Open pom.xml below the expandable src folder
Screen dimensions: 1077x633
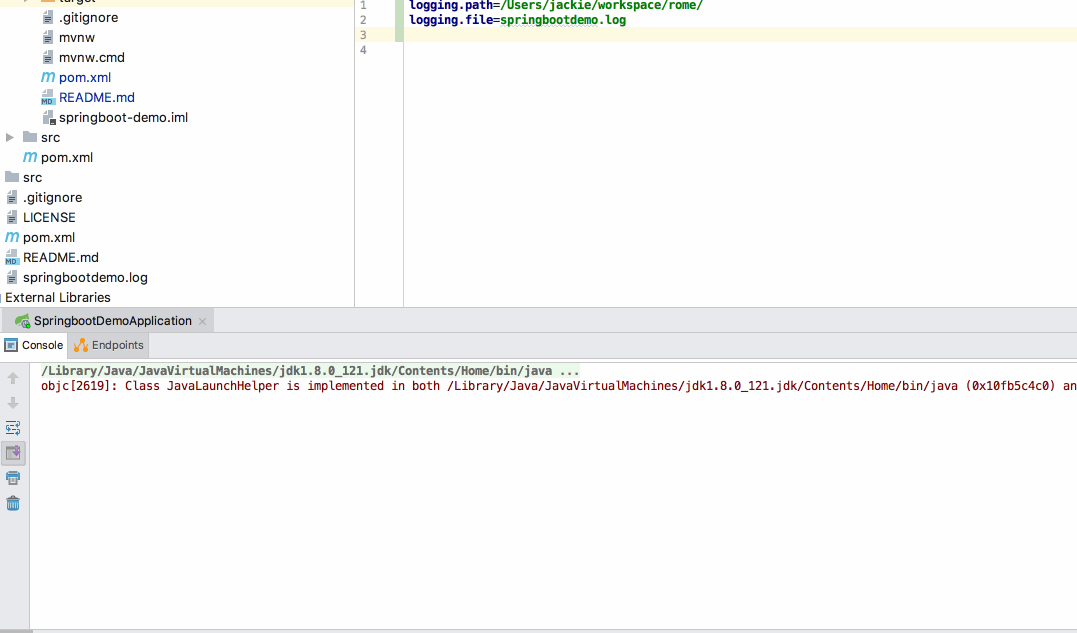67,157
